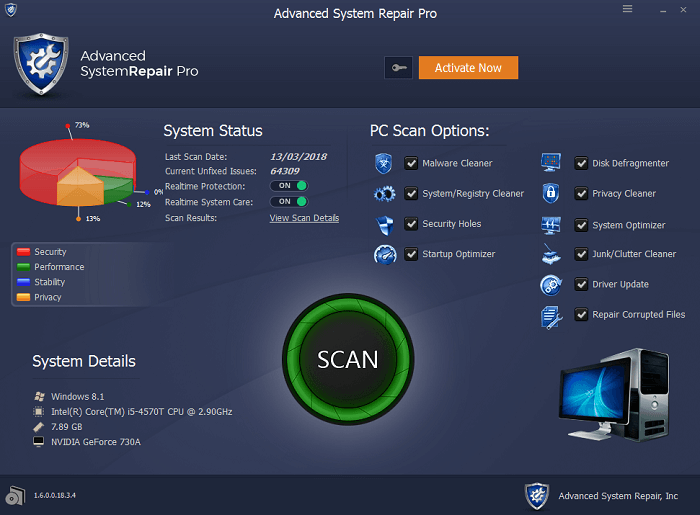
Task: Click the Malware Cleaner shield icon
Action: (383, 163)
